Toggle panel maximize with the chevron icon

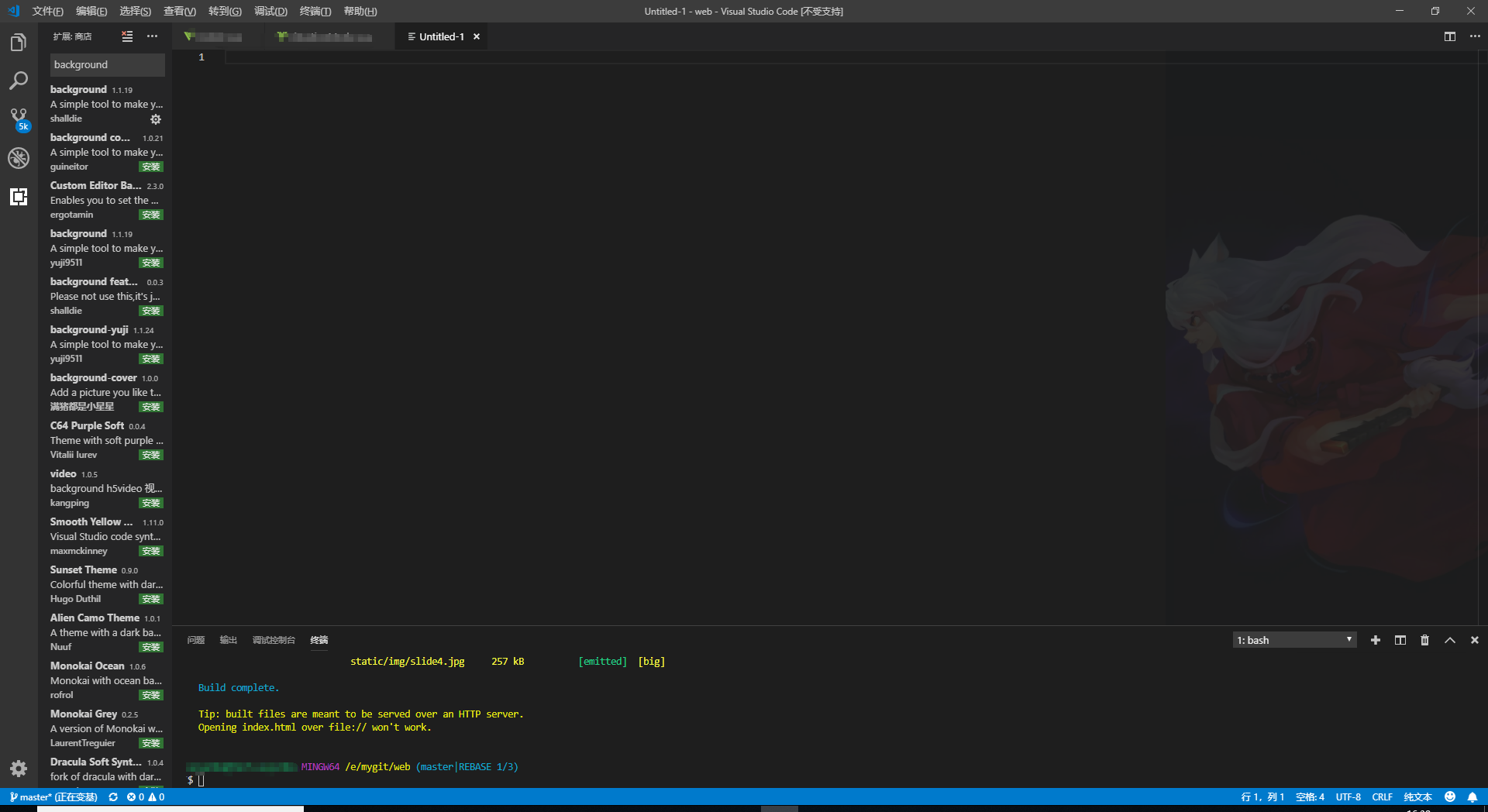click(x=1449, y=640)
